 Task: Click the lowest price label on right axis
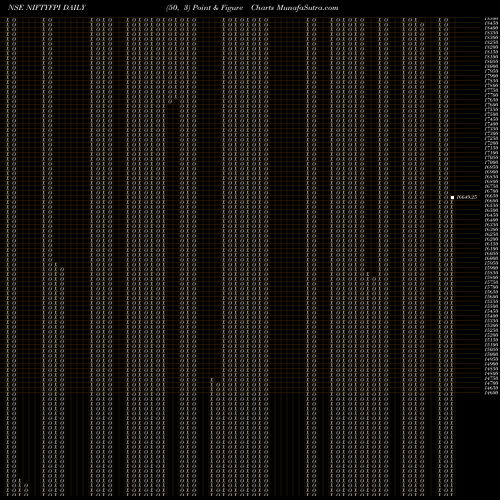coord(491,393)
